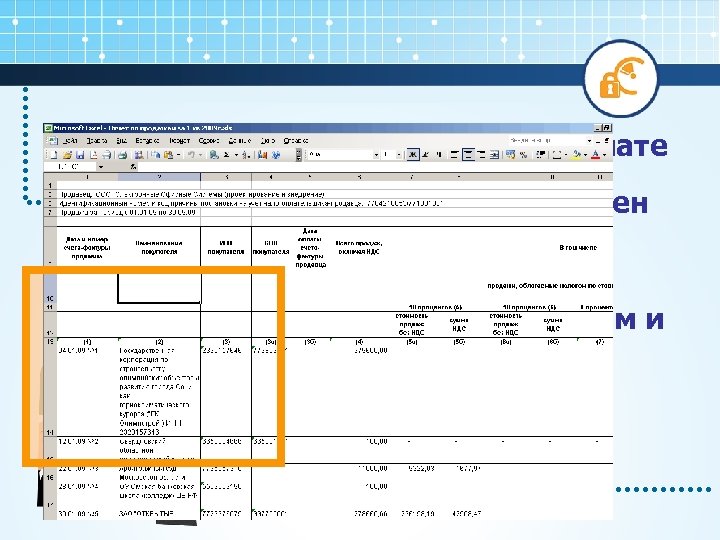Click the Undo arrow icon
Image resolution: width=720 pixels, height=540 pixels.
click(191, 155)
